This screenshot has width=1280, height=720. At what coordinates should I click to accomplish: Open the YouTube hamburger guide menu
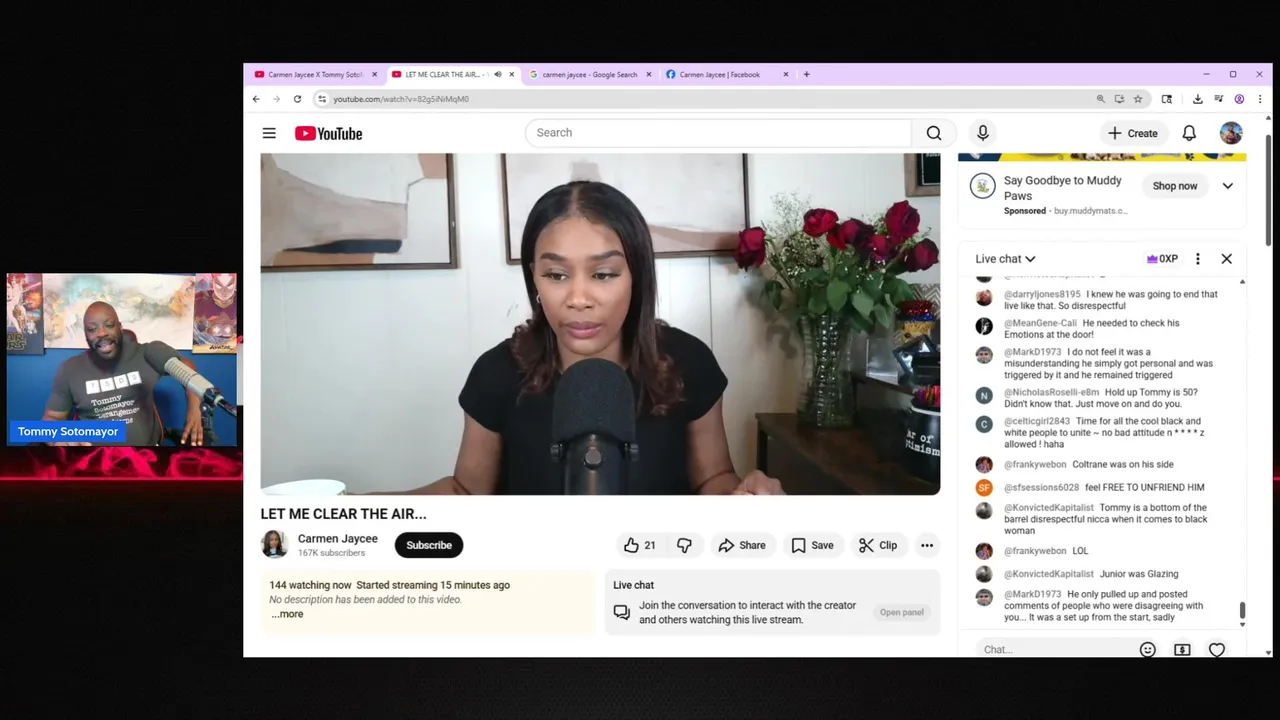pyautogui.click(x=269, y=133)
